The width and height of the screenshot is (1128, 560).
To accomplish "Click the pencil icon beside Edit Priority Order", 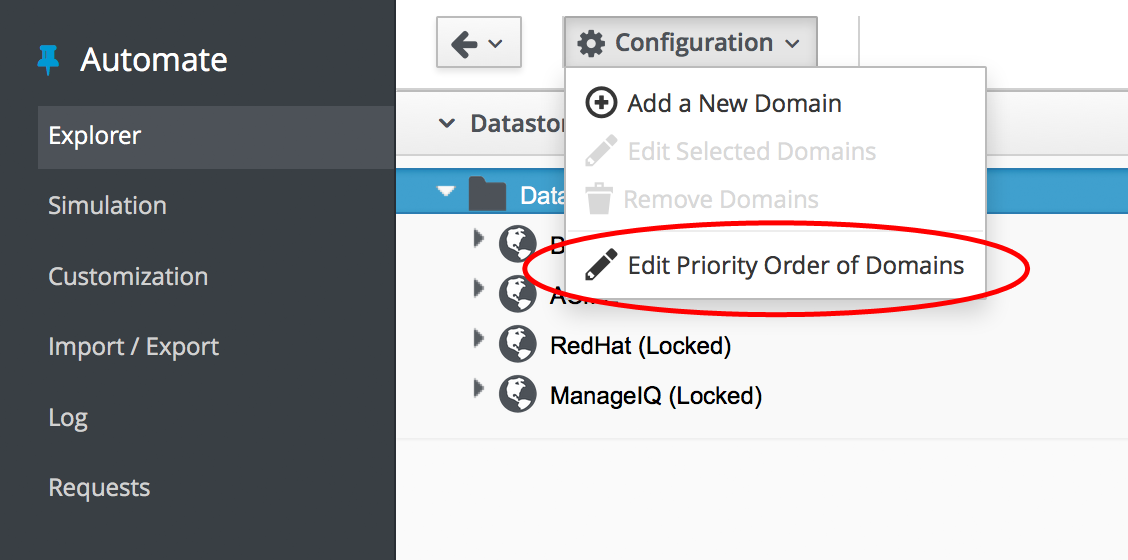I will click(x=601, y=265).
